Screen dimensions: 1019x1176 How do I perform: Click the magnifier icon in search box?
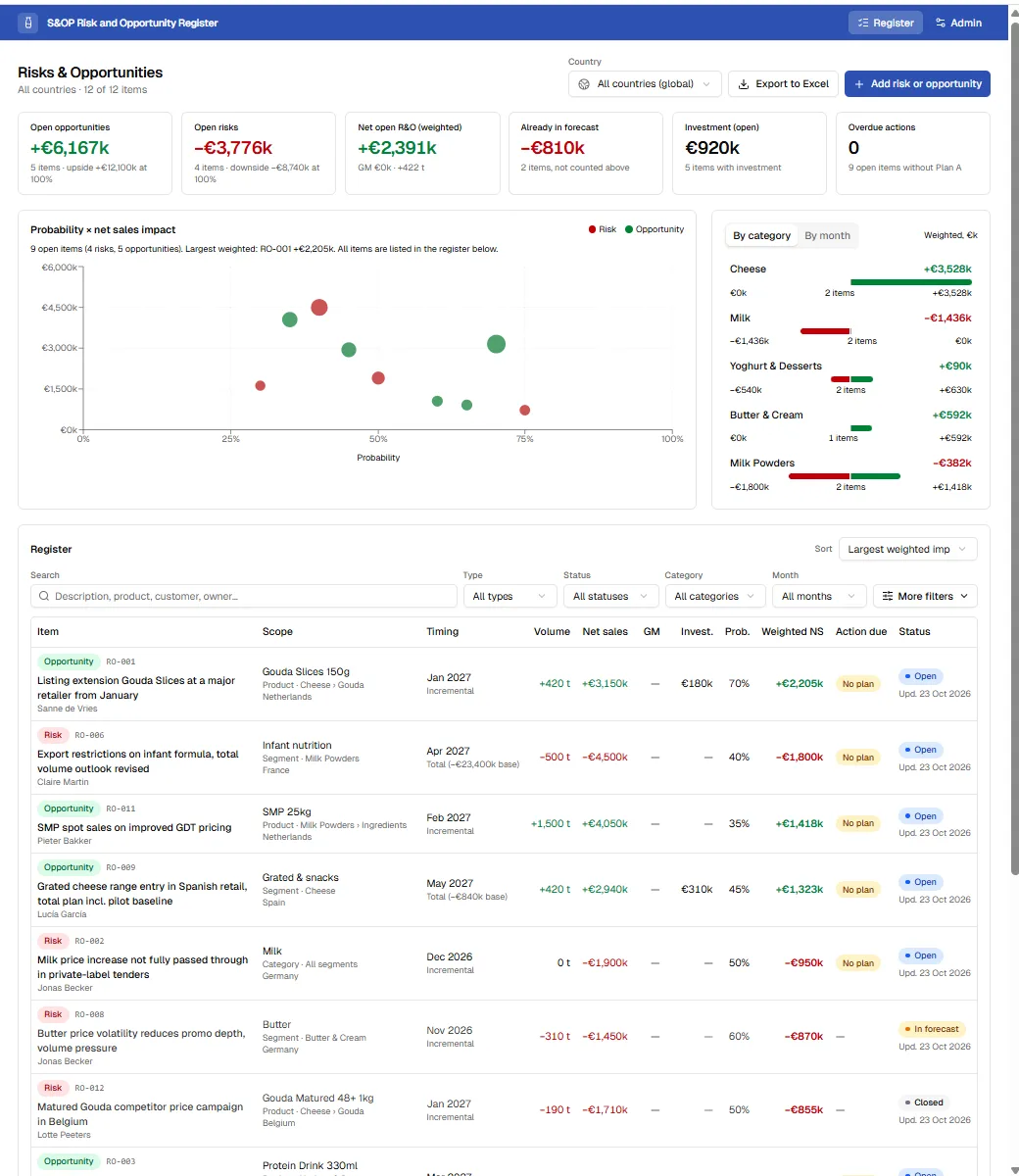[x=44, y=596]
